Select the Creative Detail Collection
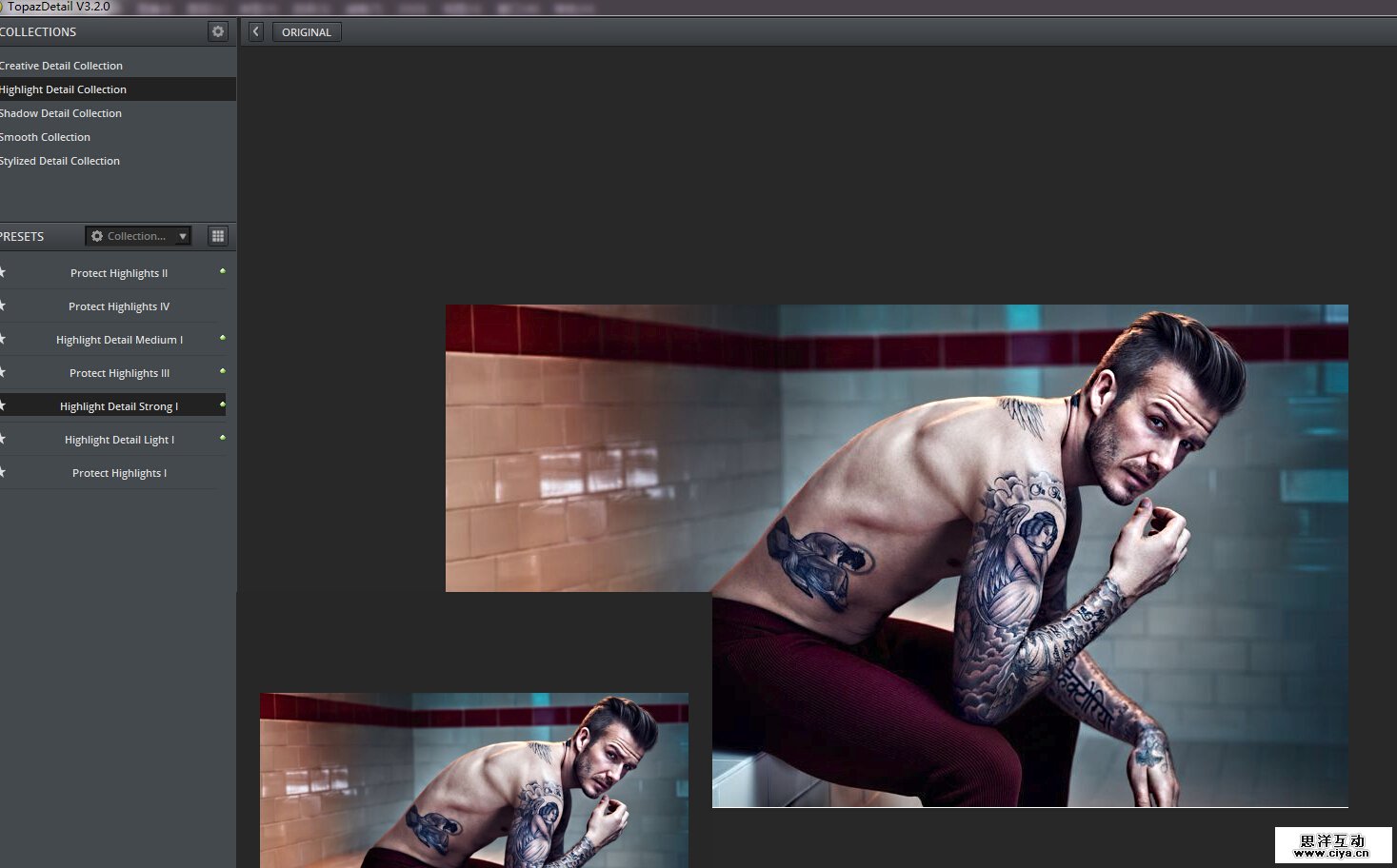This screenshot has width=1397, height=868. (x=62, y=66)
